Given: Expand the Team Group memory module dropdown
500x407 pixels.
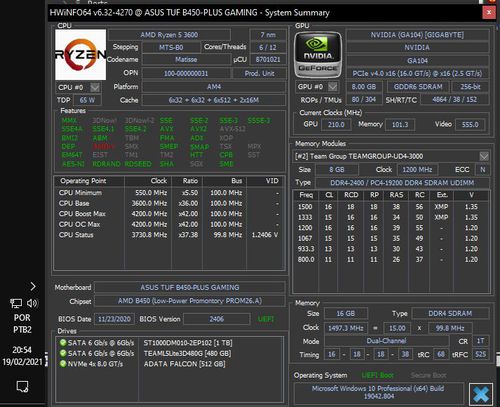Looking at the screenshot, I should click(484, 156).
